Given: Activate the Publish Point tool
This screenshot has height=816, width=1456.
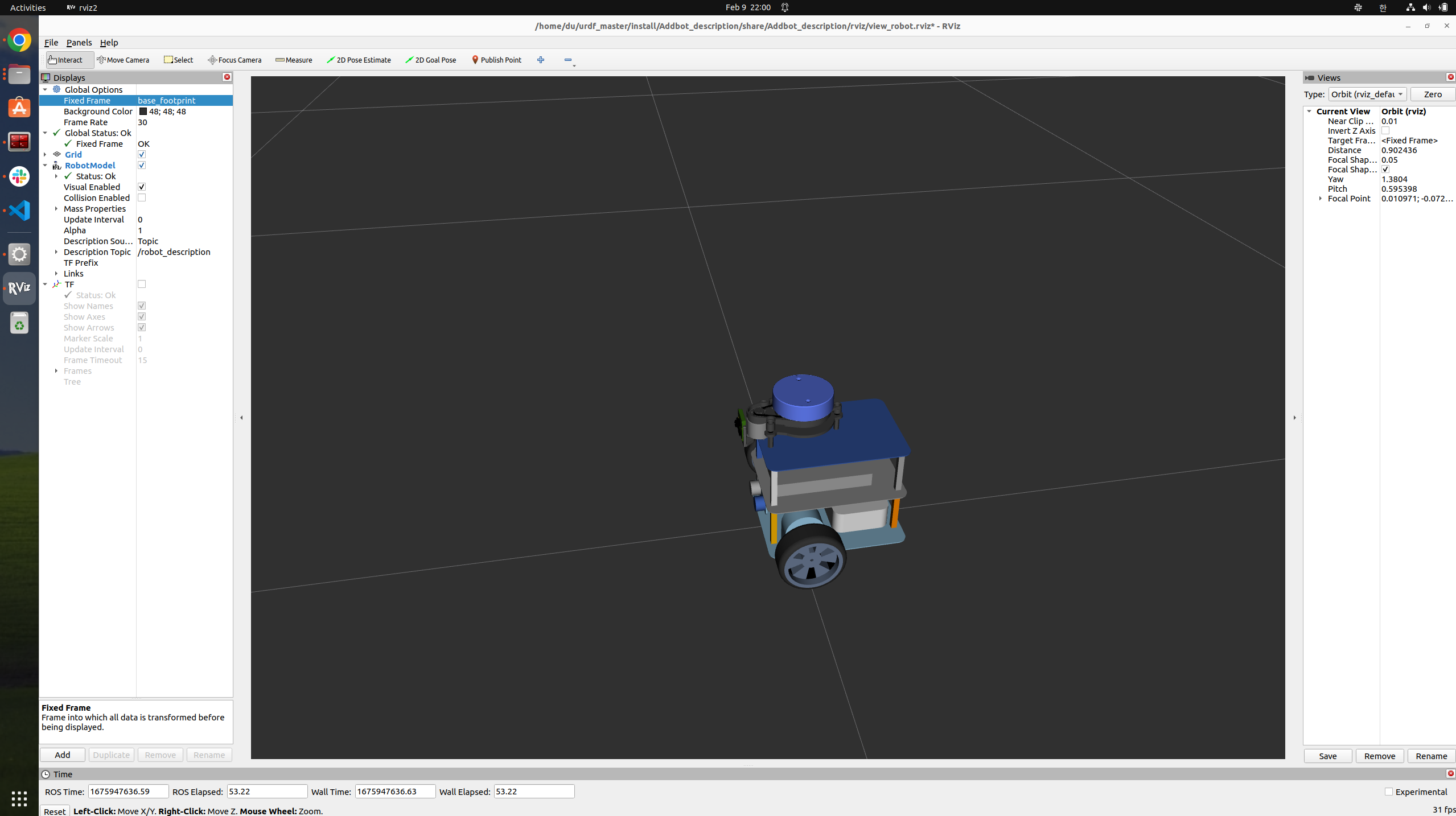Looking at the screenshot, I should click(496, 60).
